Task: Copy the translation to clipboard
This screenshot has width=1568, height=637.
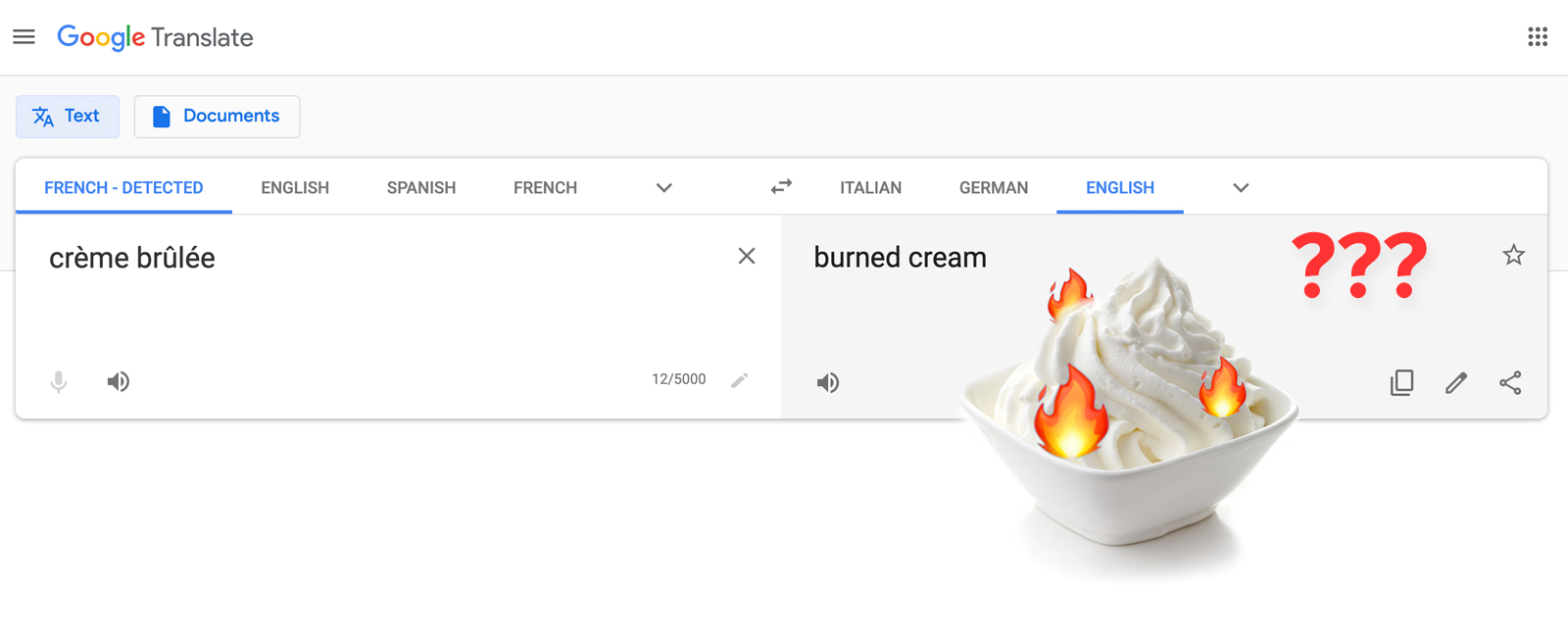Action: click(1402, 382)
